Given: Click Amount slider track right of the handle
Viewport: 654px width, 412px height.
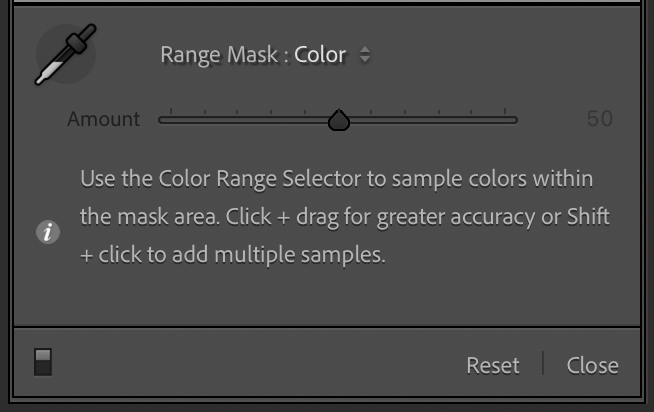Looking at the screenshot, I should tap(430, 120).
